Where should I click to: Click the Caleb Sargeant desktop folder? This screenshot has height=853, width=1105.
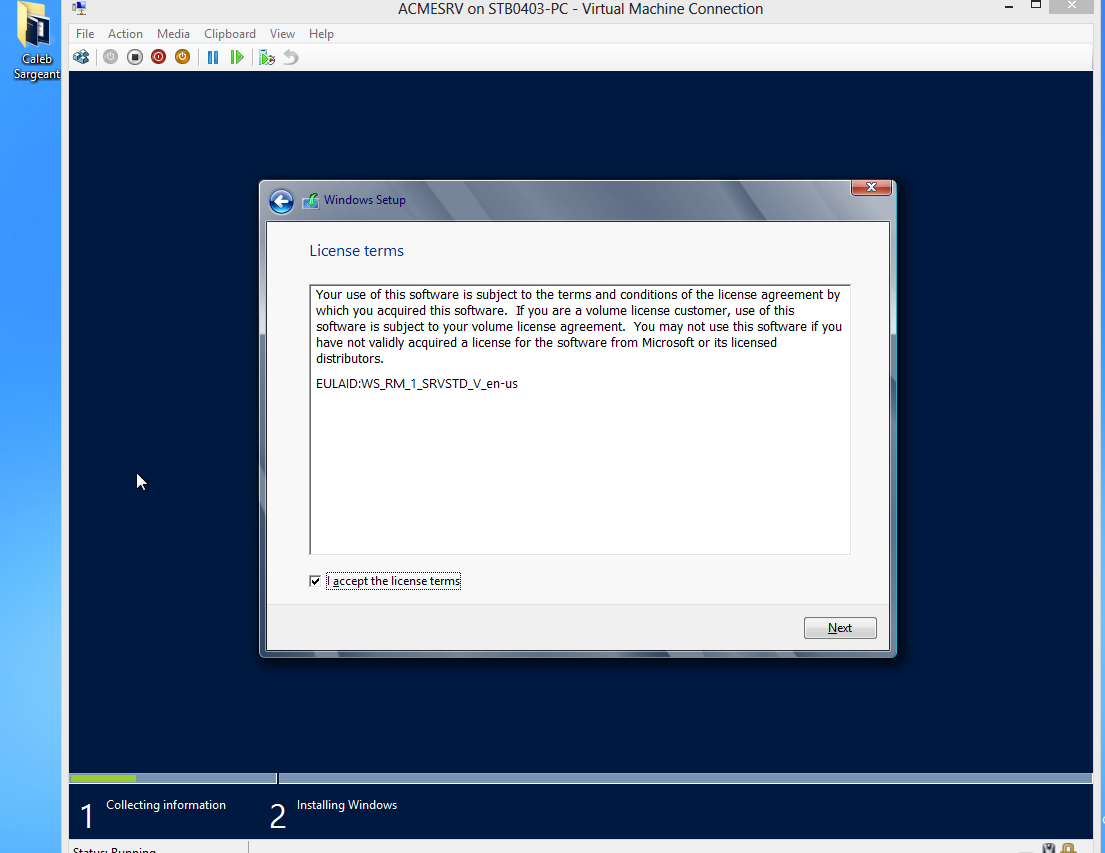(x=36, y=42)
